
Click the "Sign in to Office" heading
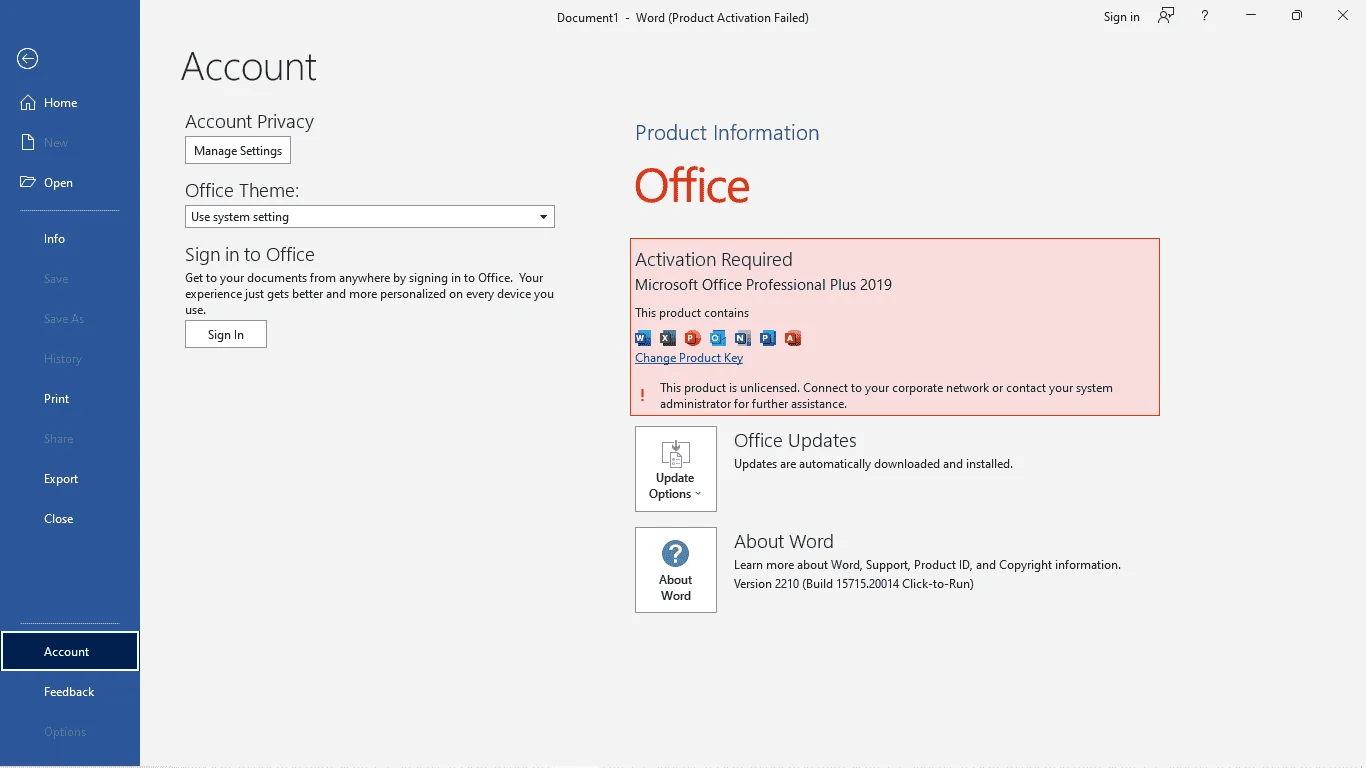click(250, 255)
